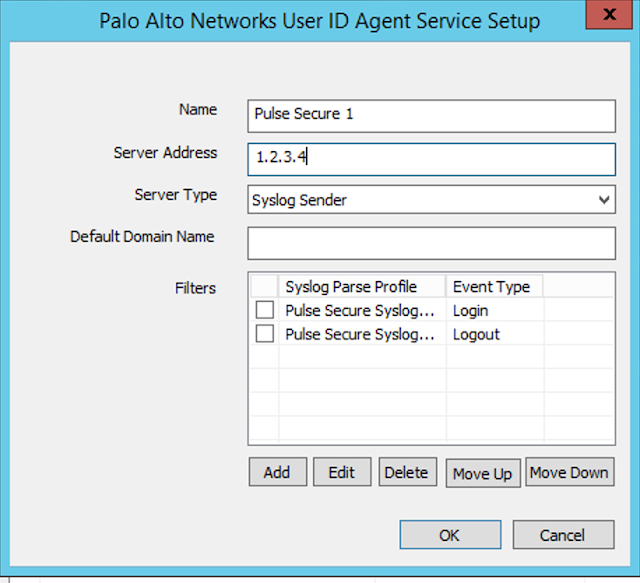Click the Delete filter button
Image resolution: width=640 pixels, height=583 pixels.
(407, 472)
